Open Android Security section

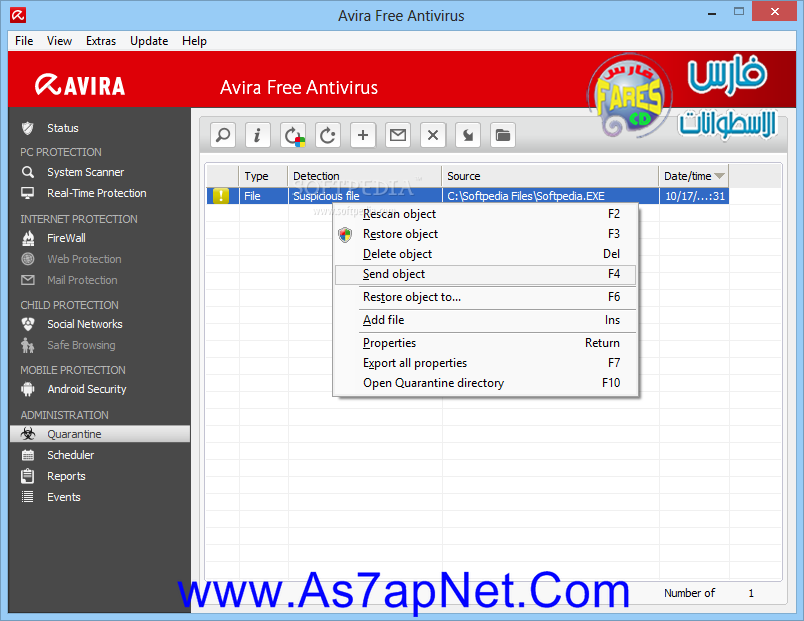pyautogui.click(x=87, y=389)
